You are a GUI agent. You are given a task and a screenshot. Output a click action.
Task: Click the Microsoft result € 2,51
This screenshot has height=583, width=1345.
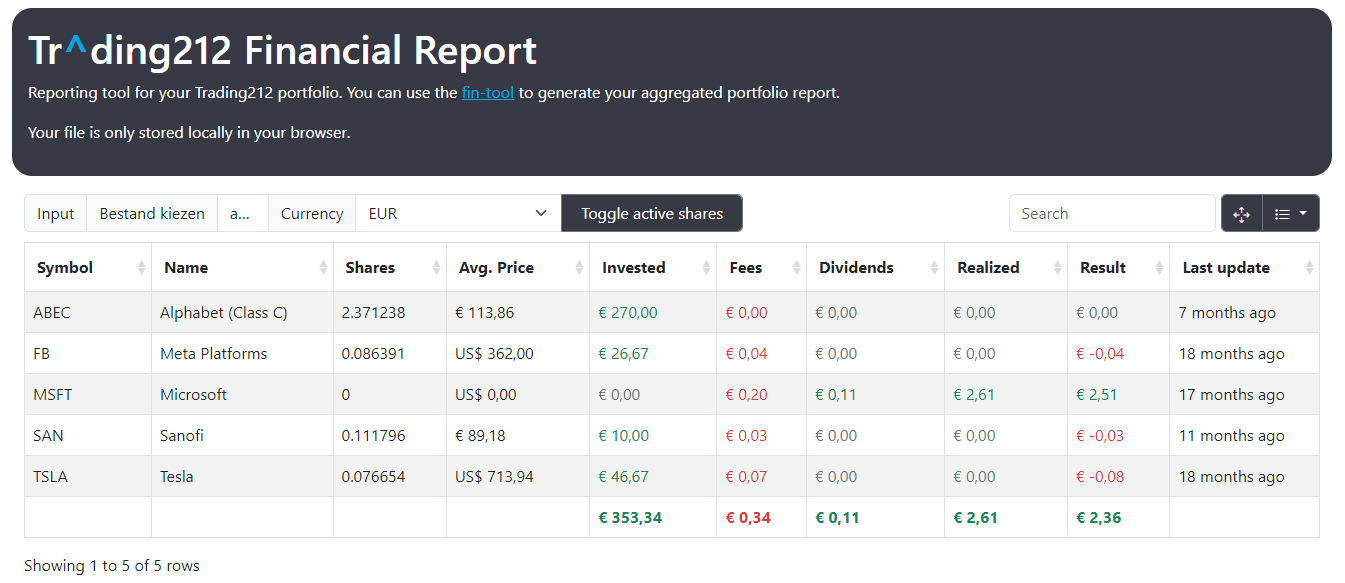[x=1097, y=395]
